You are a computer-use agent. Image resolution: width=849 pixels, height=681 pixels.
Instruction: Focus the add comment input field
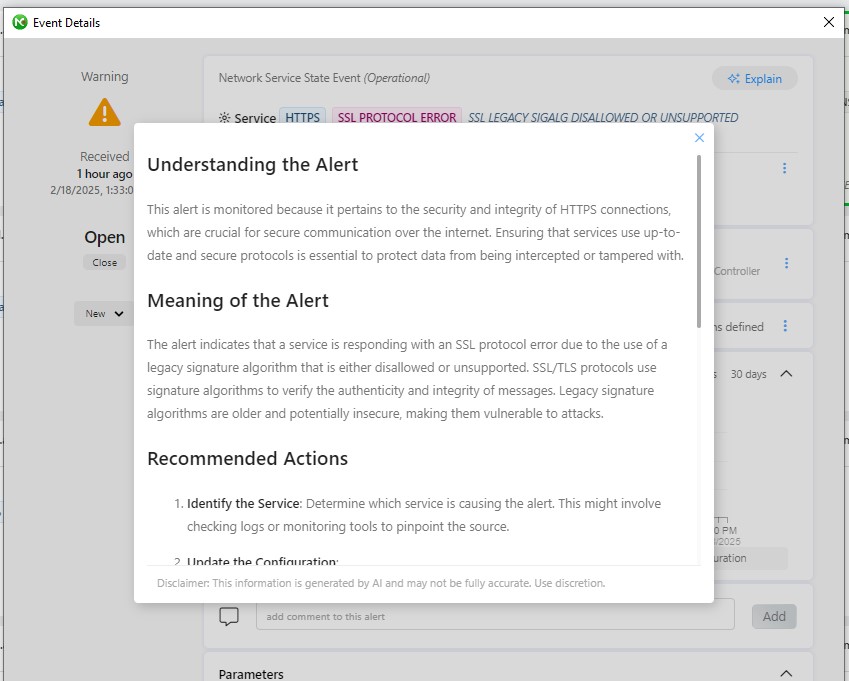[495, 616]
